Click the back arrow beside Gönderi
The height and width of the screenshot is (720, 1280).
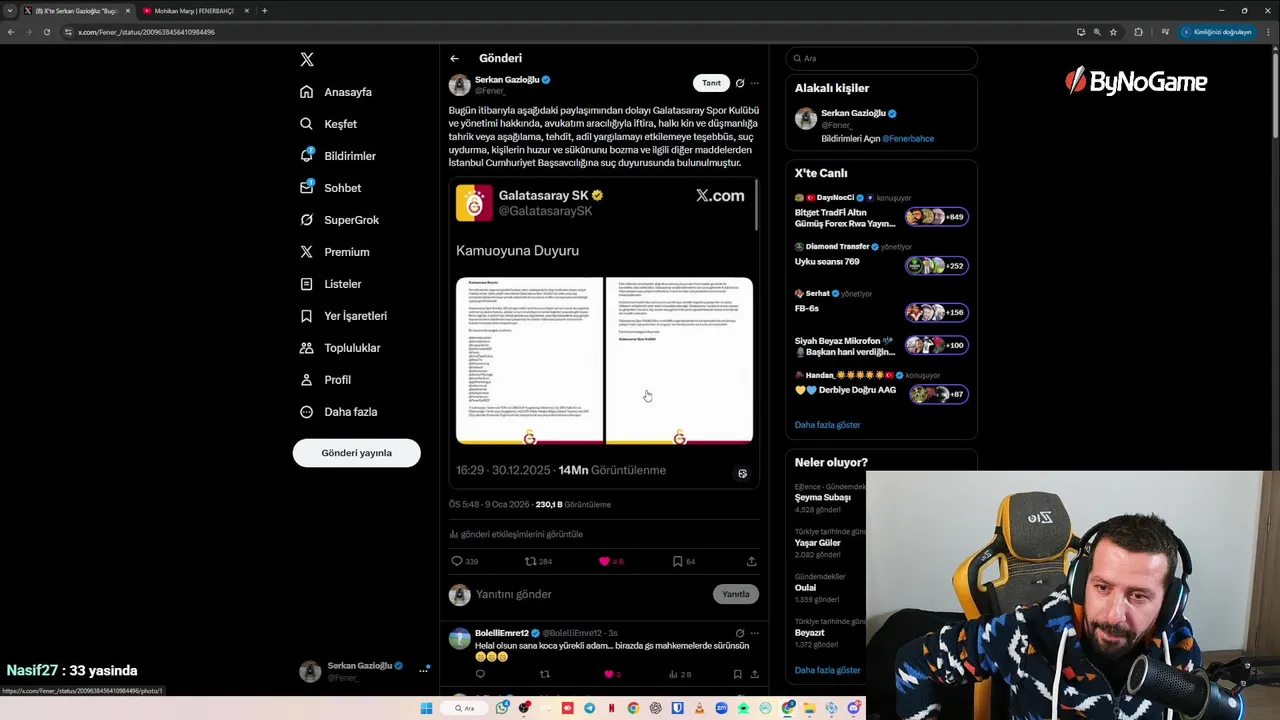(454, 59)
